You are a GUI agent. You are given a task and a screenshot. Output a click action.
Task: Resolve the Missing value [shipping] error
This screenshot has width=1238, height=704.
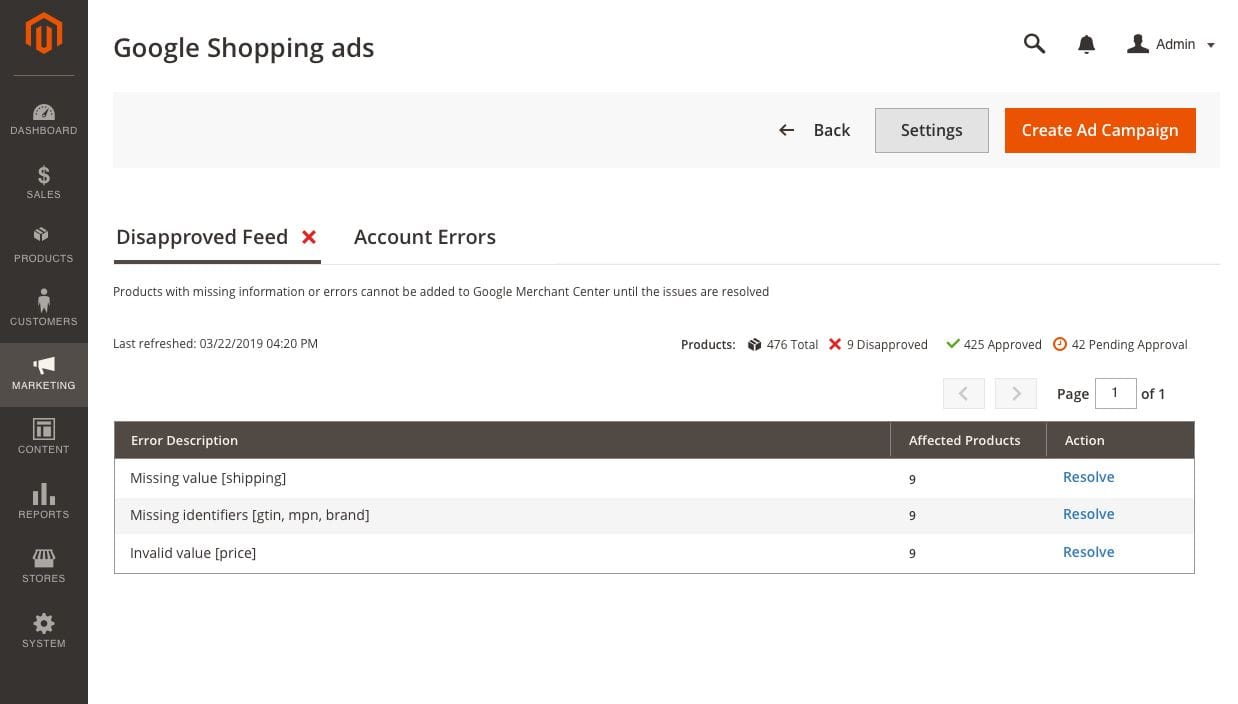coord(1088,477)
